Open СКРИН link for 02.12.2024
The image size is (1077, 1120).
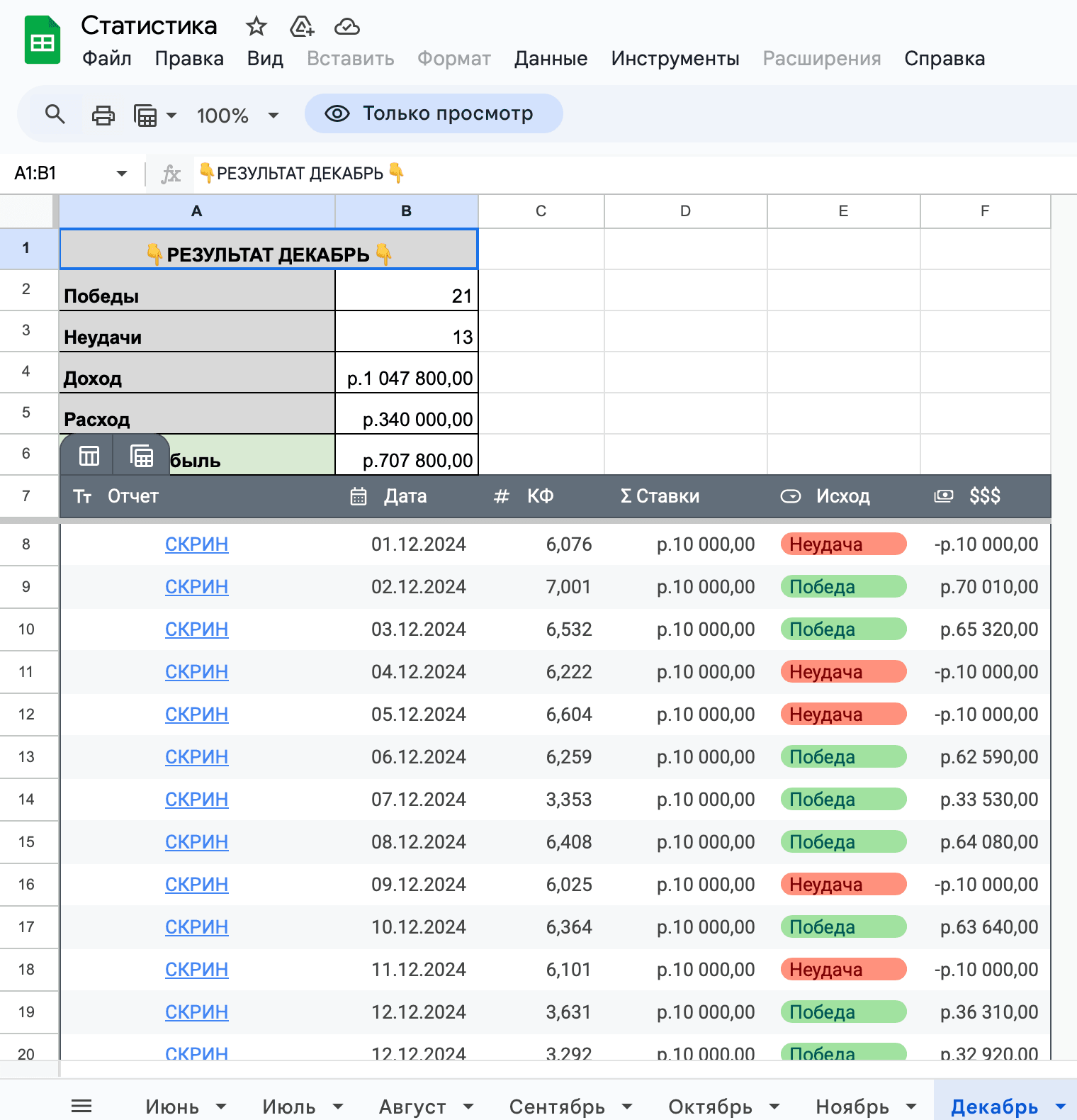tap(197, 587)
